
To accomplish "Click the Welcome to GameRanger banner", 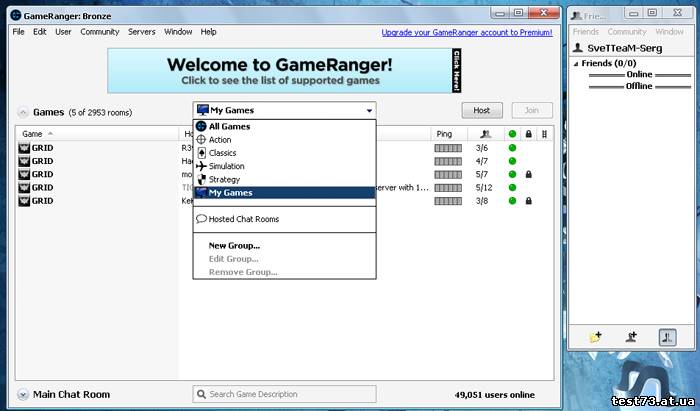I will point(284,71).
